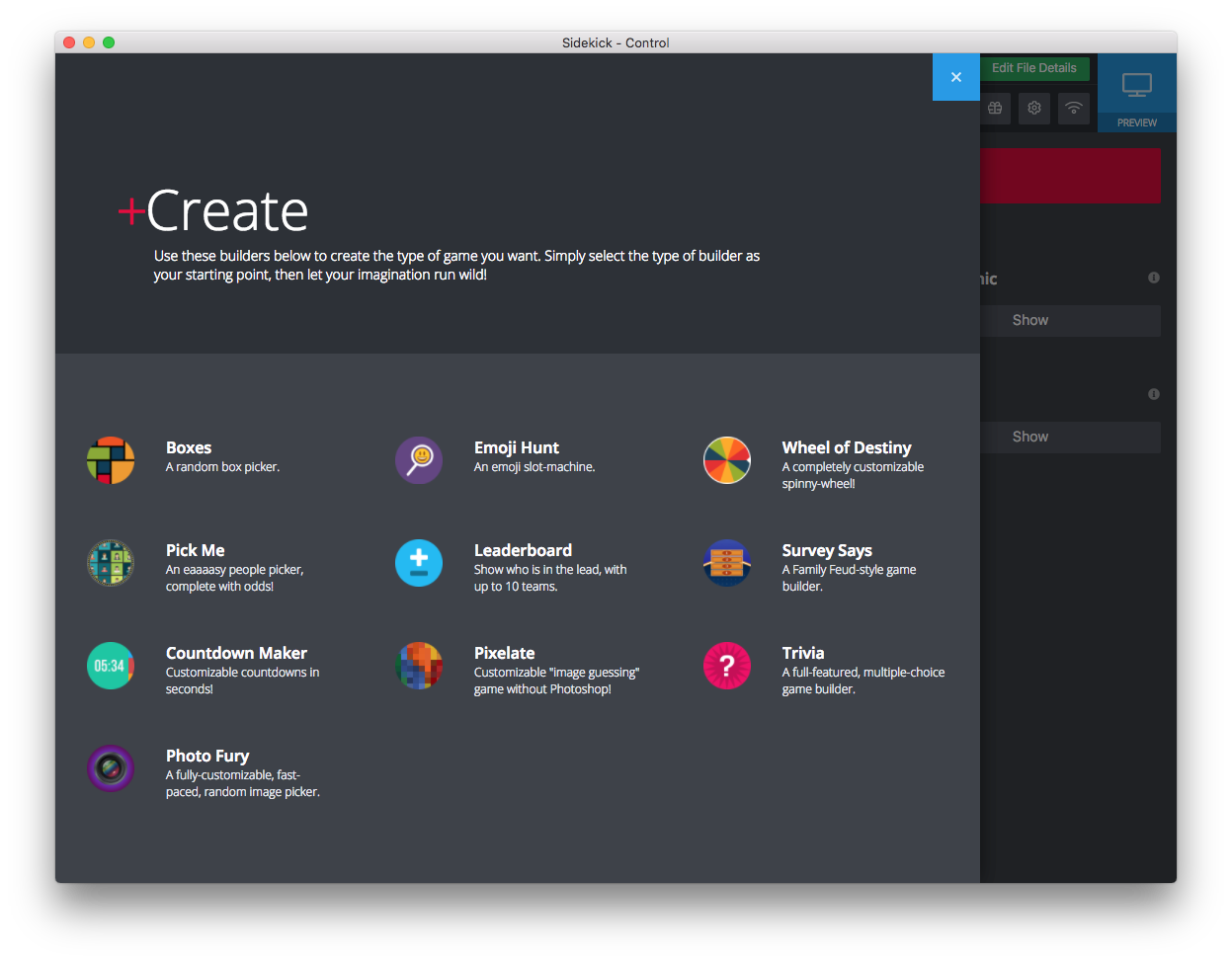The width and height of the screenshot is (1232, 962).
Task: Click the second Show button
Action: (x=1070, y=437)
